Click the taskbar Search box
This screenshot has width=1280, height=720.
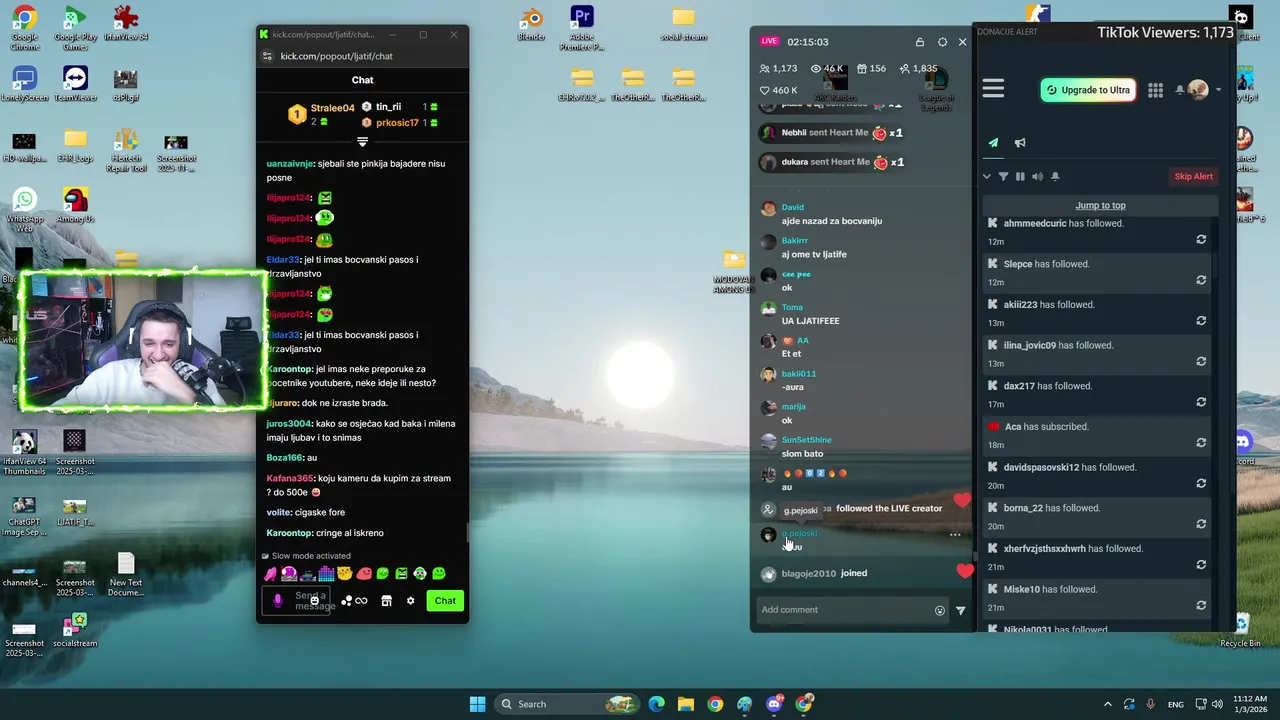click(567, 704)
